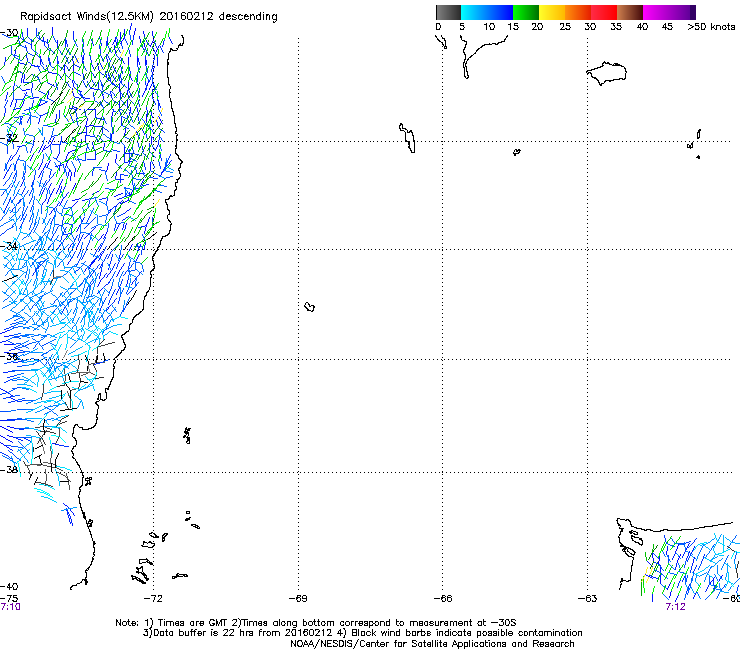Click the '-72' longitude label
Viewport: 740px width, 650px height.
[153, 598]
